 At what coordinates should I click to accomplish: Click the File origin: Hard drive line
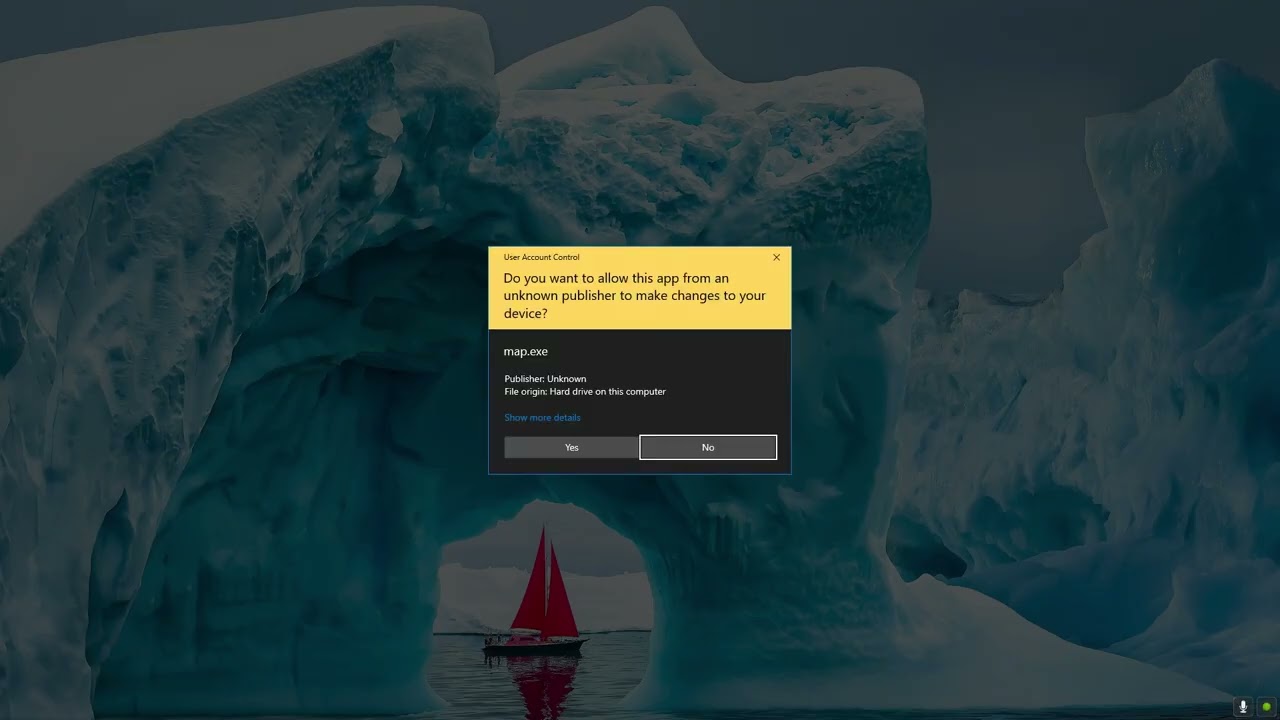585,391
